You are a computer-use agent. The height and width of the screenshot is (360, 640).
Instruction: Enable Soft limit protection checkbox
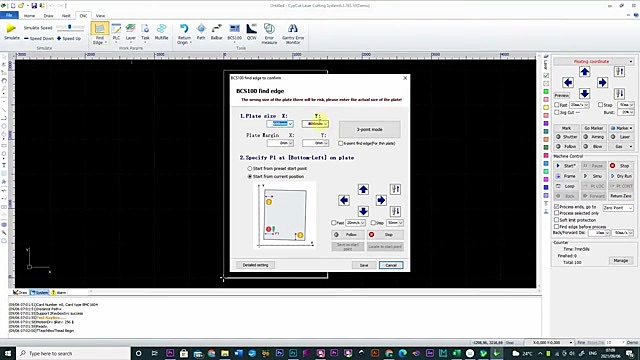tap(556, 220)
